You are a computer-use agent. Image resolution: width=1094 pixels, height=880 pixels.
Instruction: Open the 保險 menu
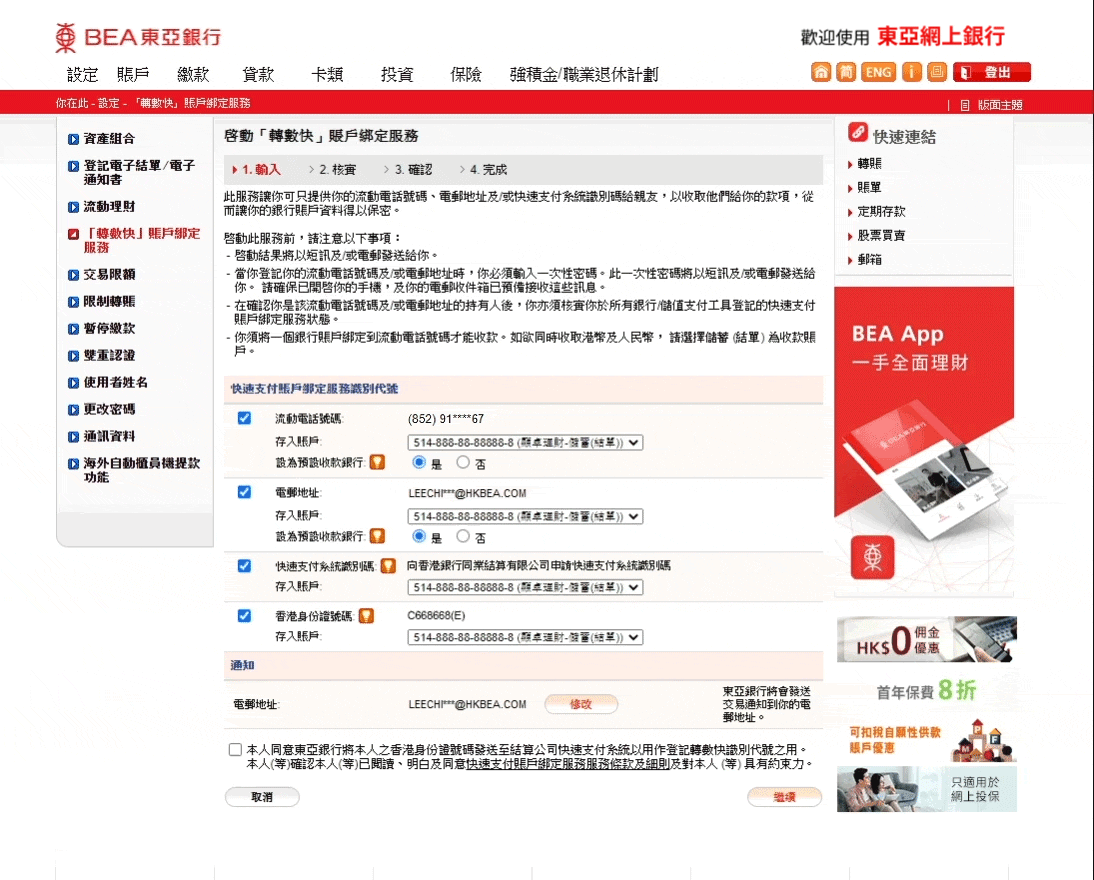(466, 75)
